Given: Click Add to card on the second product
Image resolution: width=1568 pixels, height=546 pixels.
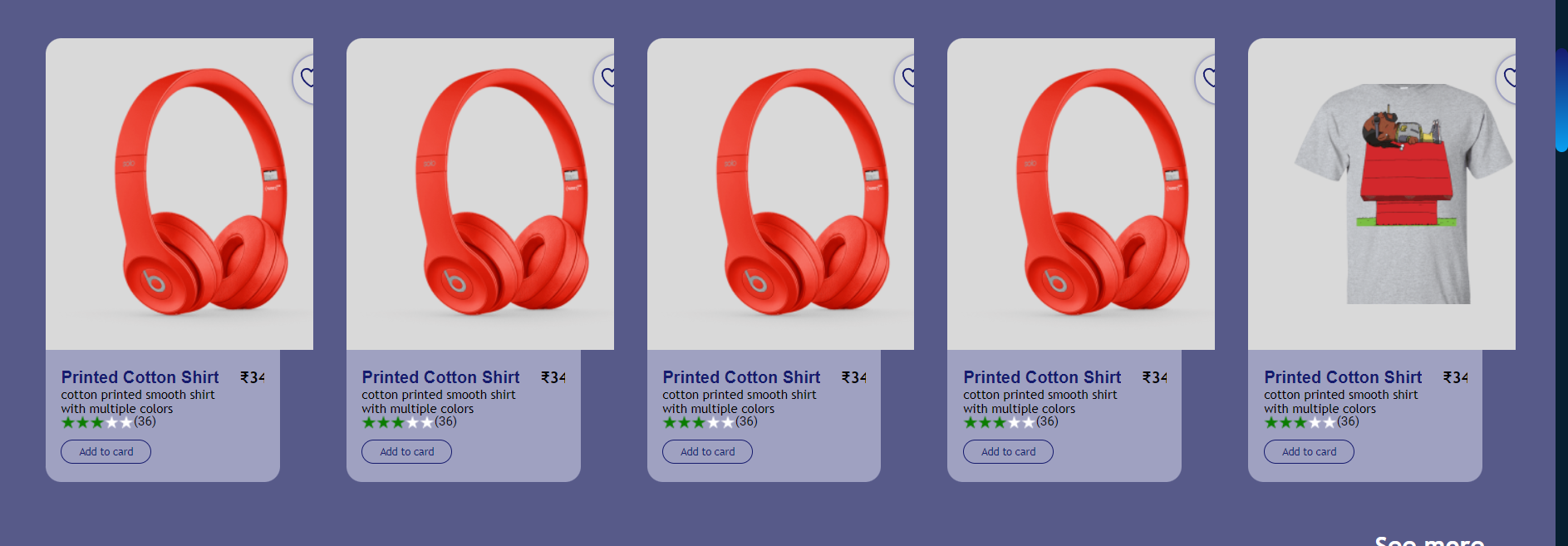Looking at the screenshot, I should [x=406, y=451].
